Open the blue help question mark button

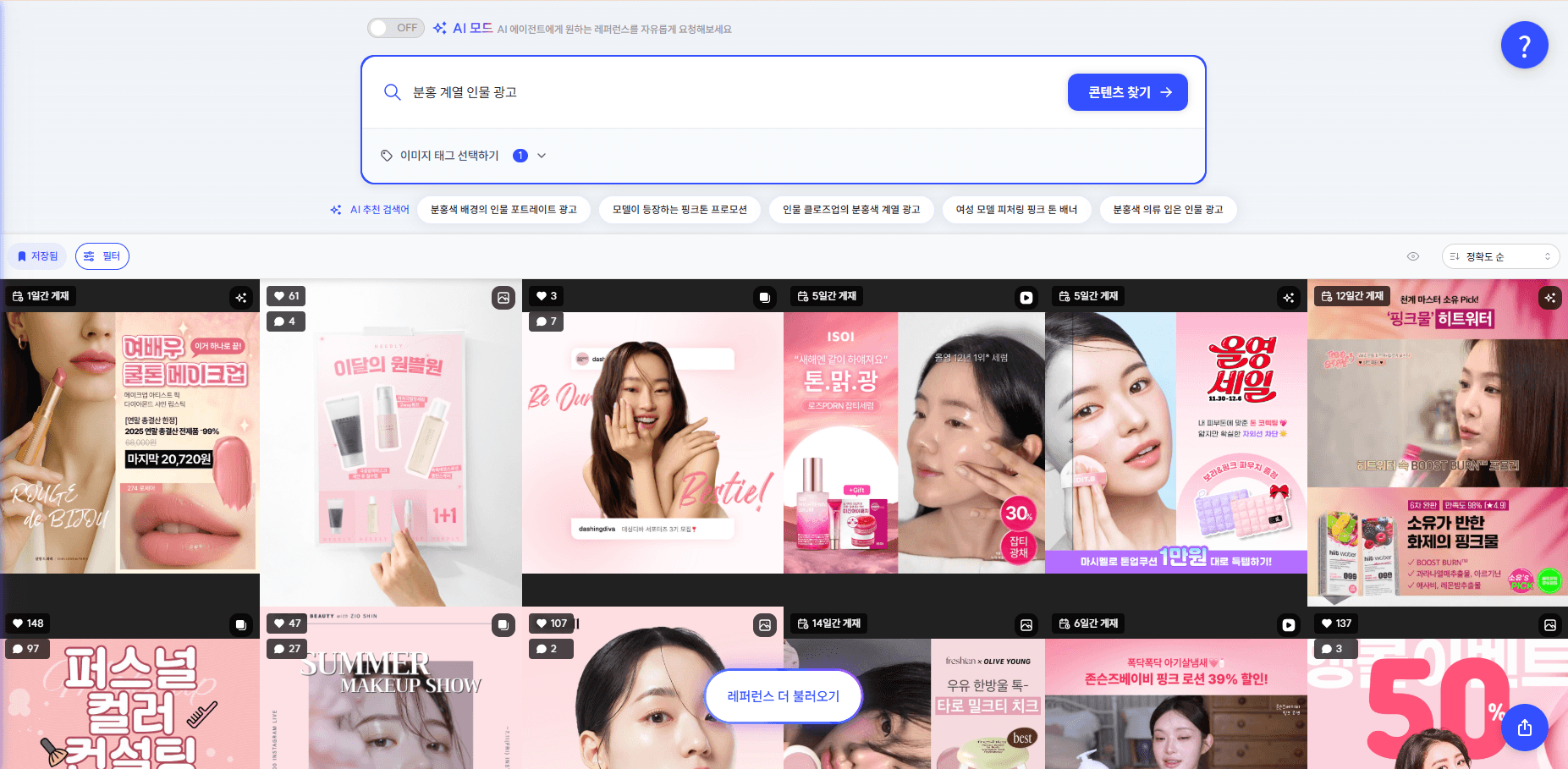tap(1524, 45)
